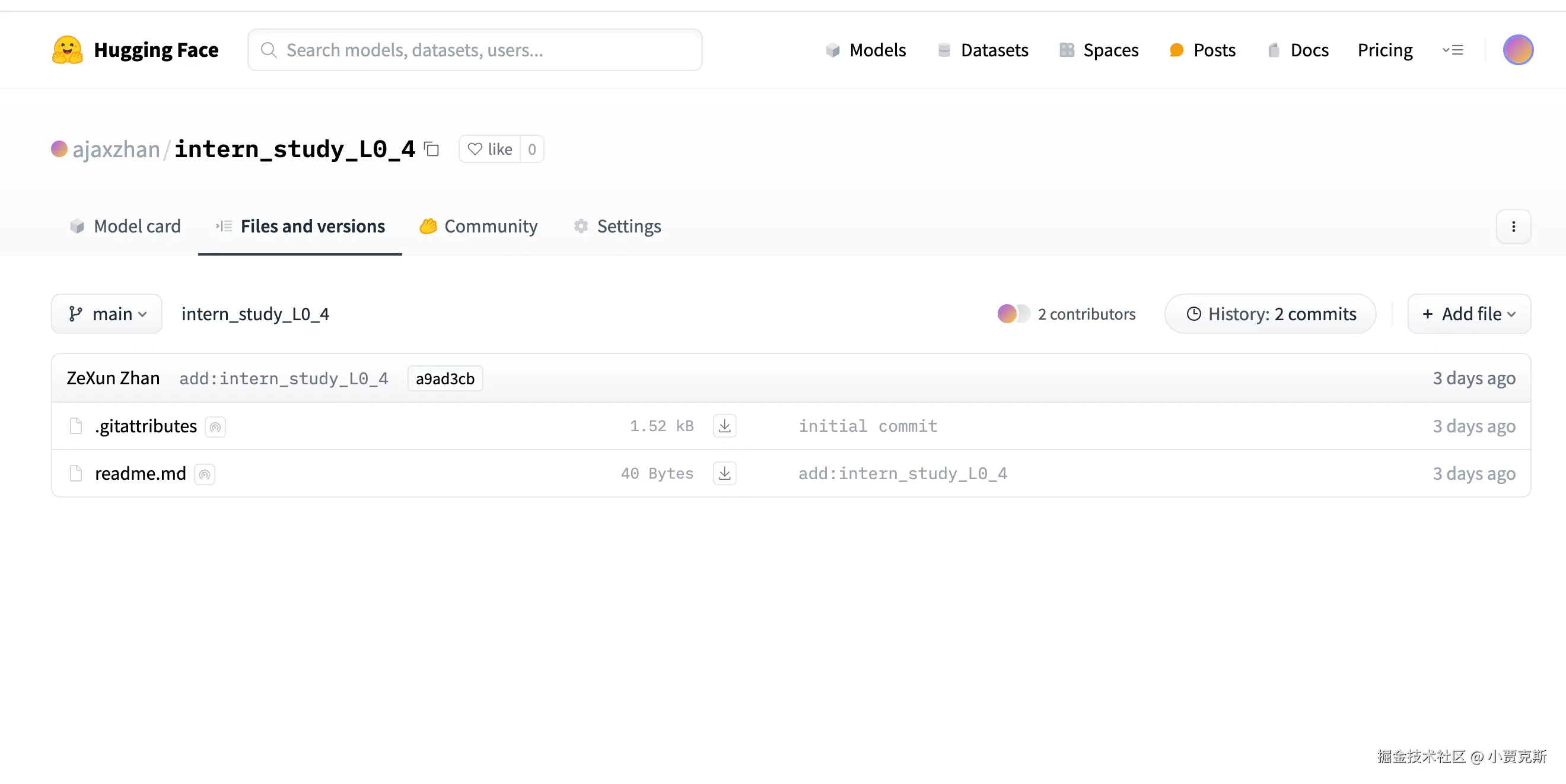Screen dimensions: 1566x784
Task: Click the safe badge next to readme.md
Action: coord(205,474)
